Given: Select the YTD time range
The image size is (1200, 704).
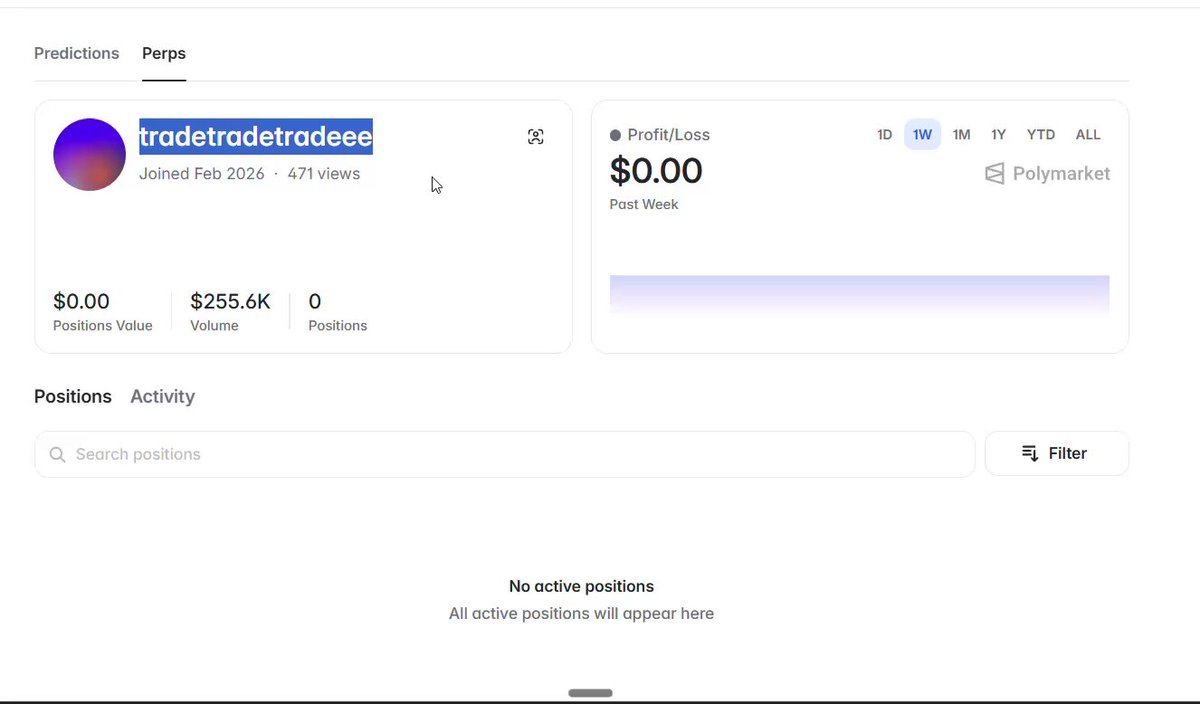Looking at the screenshot, I should (1041, 134).
